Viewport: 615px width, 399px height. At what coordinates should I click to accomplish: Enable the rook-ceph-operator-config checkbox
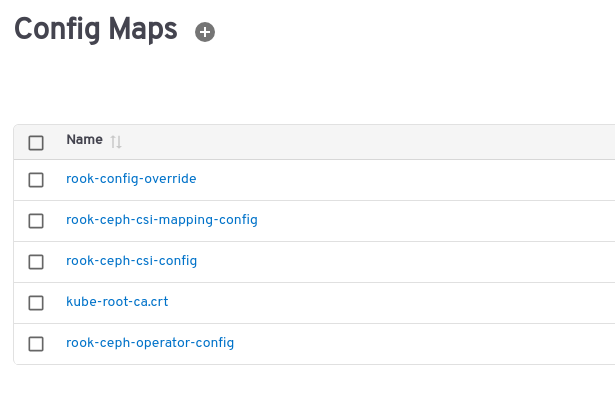pyautogui.click(x=36, y=344)
